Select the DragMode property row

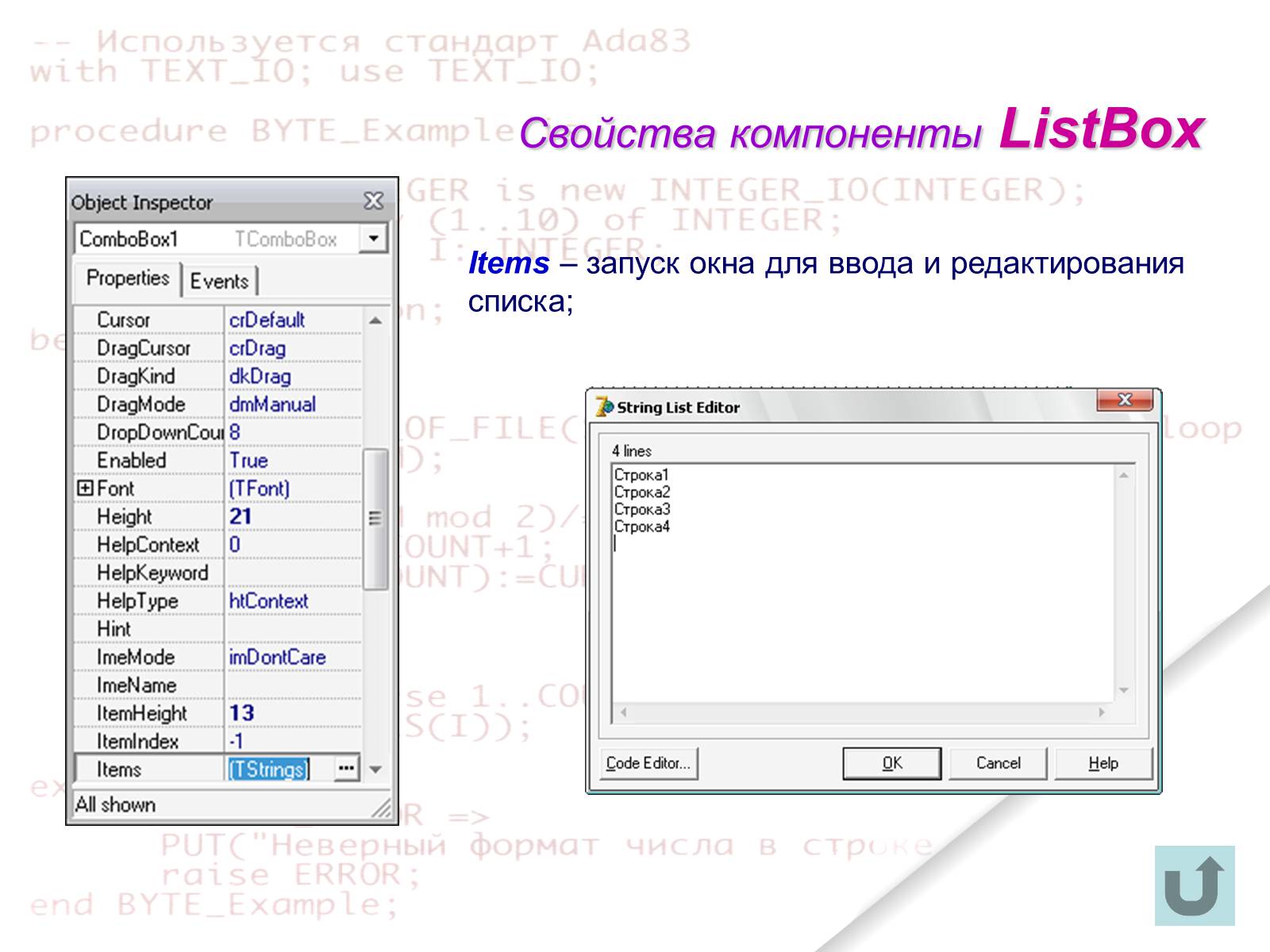click(217, 404)
